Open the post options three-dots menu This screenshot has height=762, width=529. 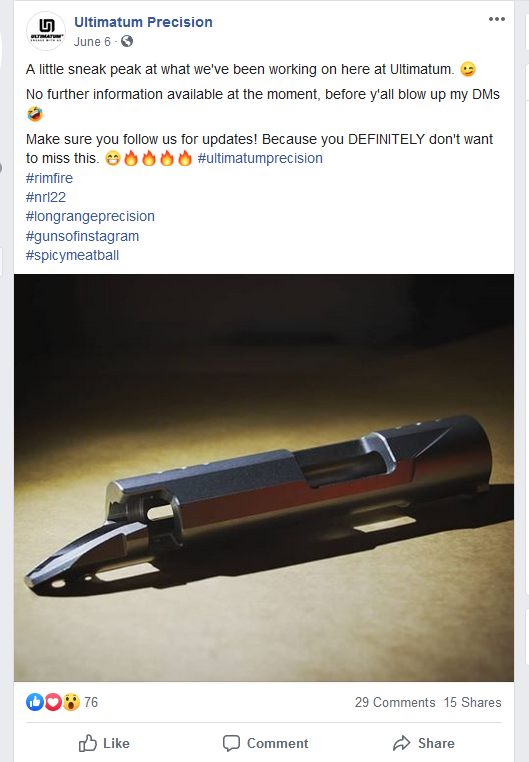[x=496, y=19]
